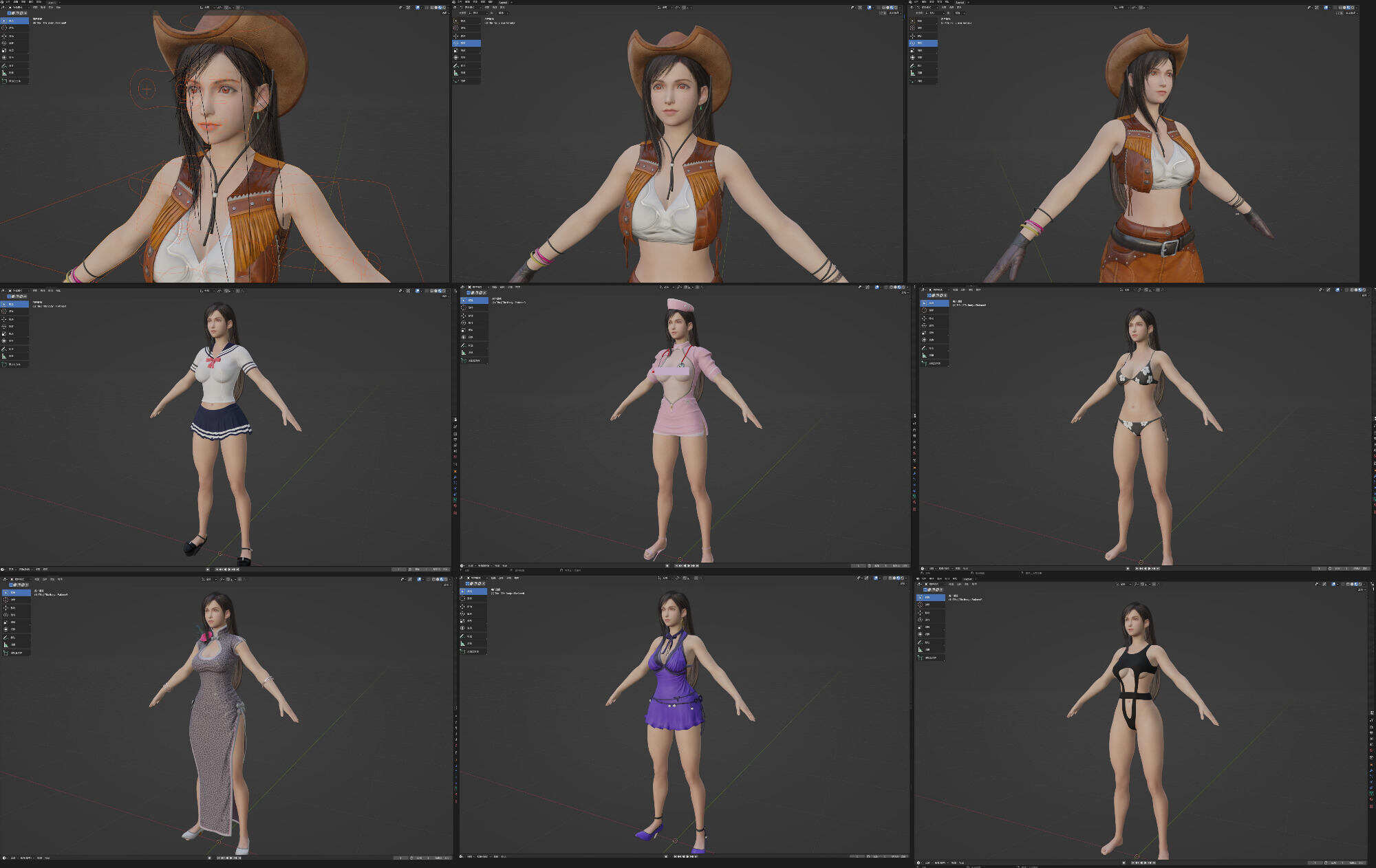Switch viewport to Rendered shading mode
The image size is (1376, 868).
444,9
